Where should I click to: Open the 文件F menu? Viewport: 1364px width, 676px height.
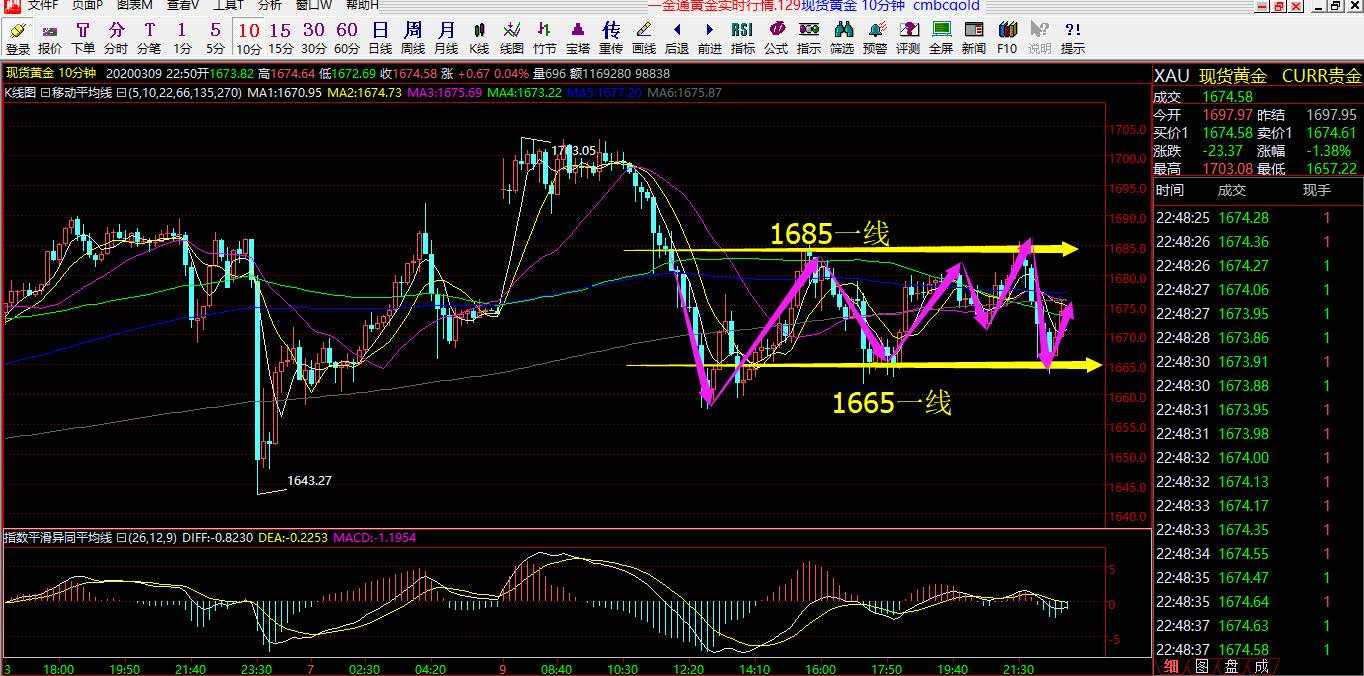43,5
